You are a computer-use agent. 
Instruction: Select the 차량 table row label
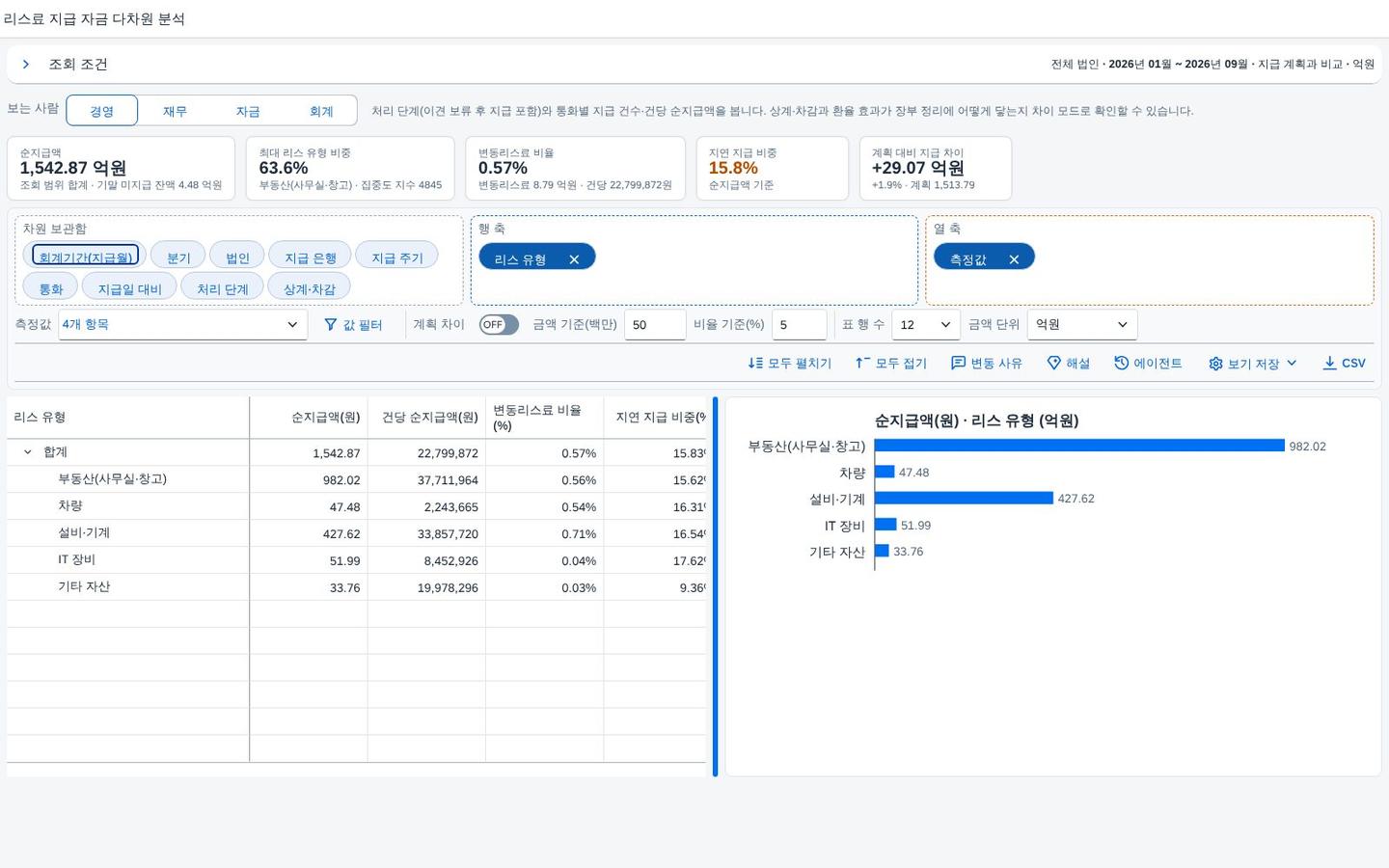[x=70, y=506]
